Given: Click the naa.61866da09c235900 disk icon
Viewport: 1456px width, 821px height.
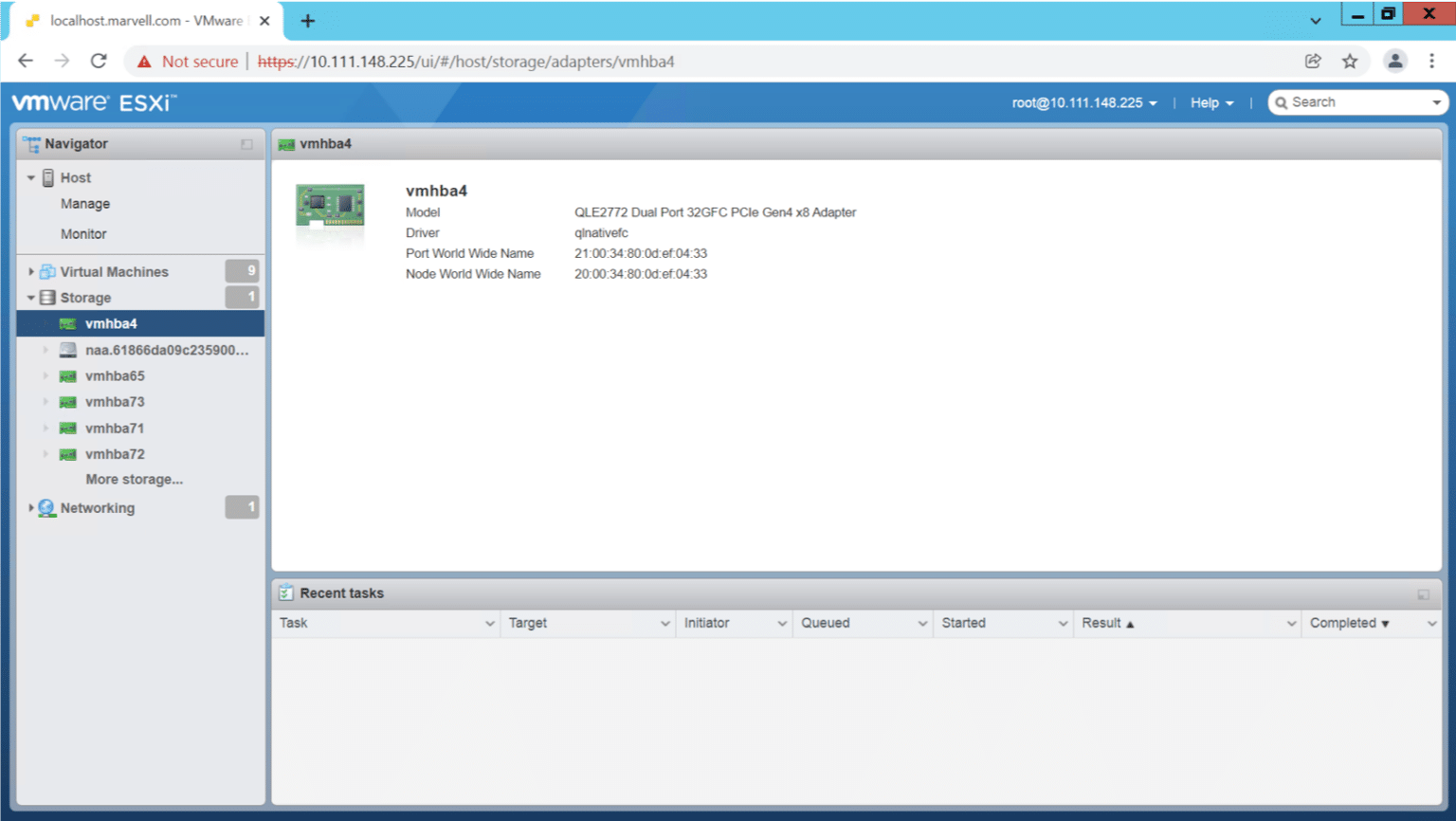Looking at the screenshot, I should point(68,350).
